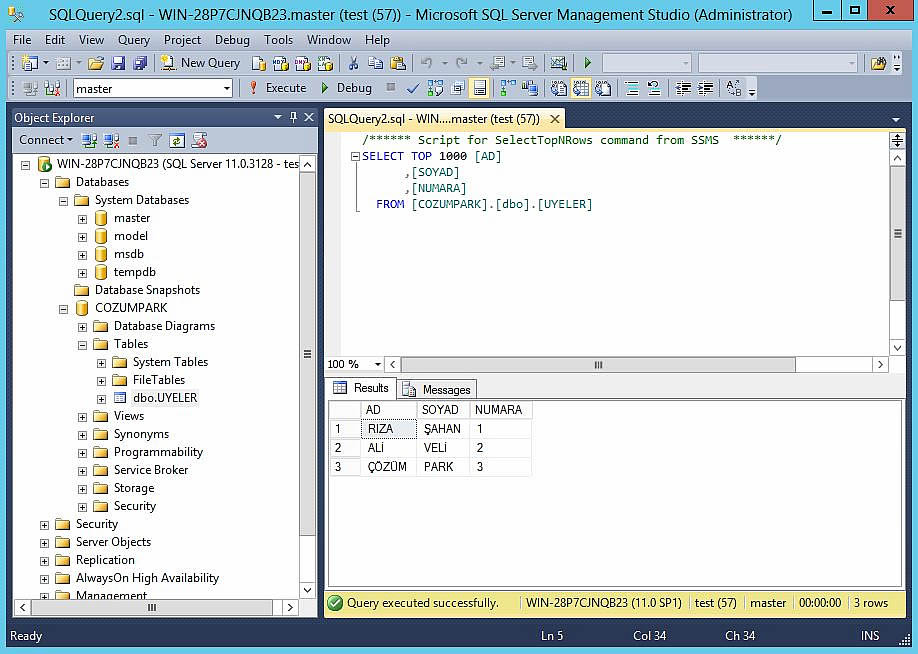Click the Comment out selected lines icon
This screenshot has width=918, height=654.
tap(632, 88)
